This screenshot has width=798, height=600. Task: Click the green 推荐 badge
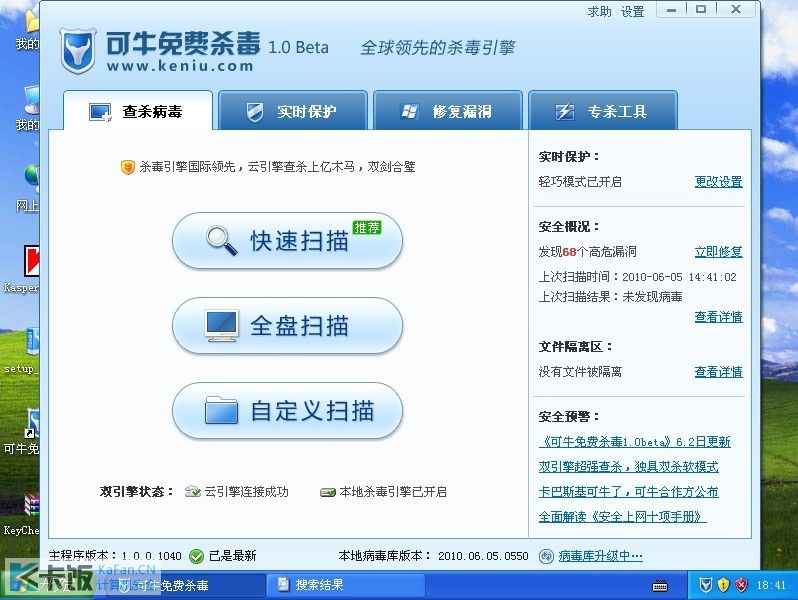tap(367, 227)
